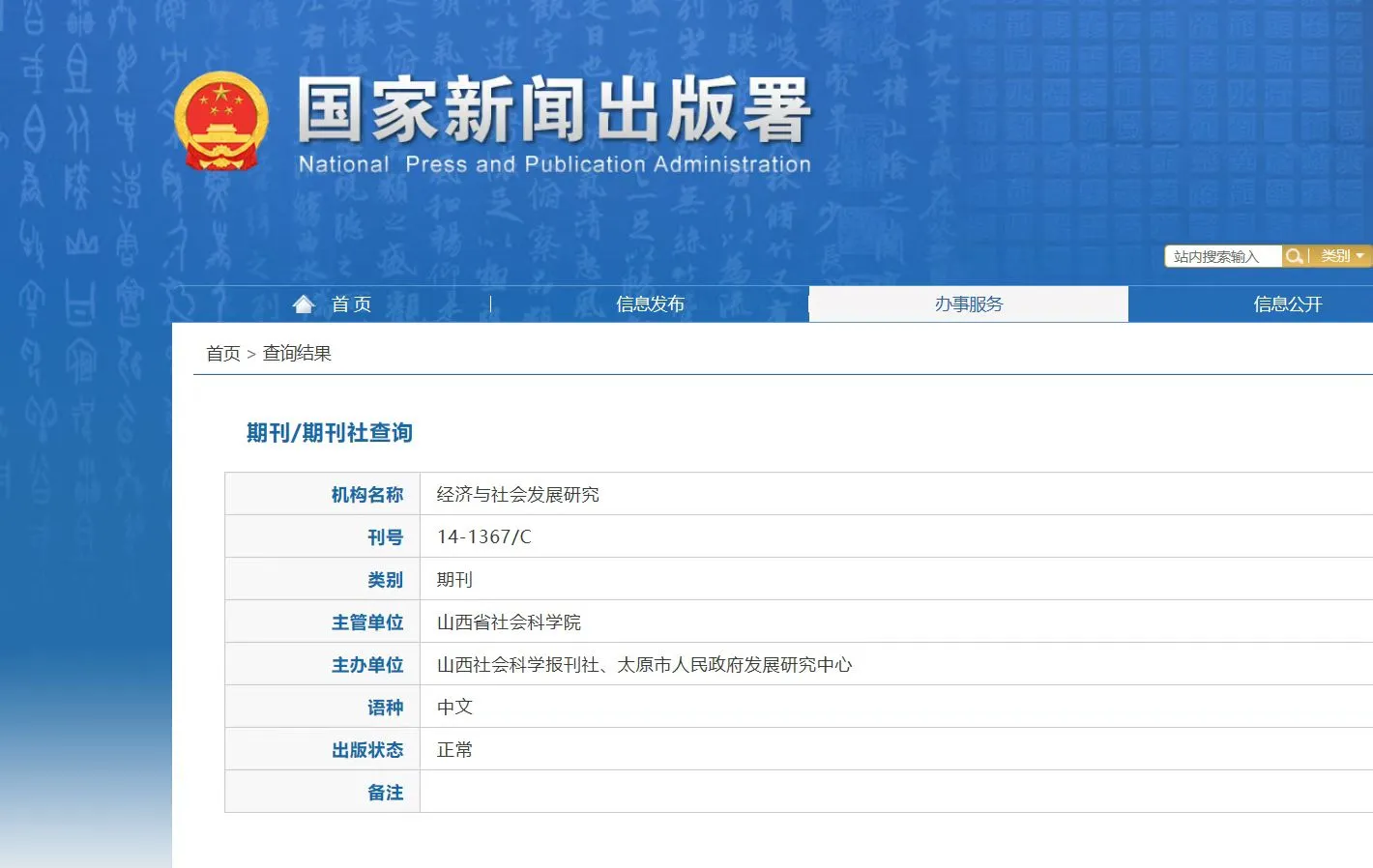Click the 出版状态 value 正常
This screenshot has width=1373, height=868.
453,749
